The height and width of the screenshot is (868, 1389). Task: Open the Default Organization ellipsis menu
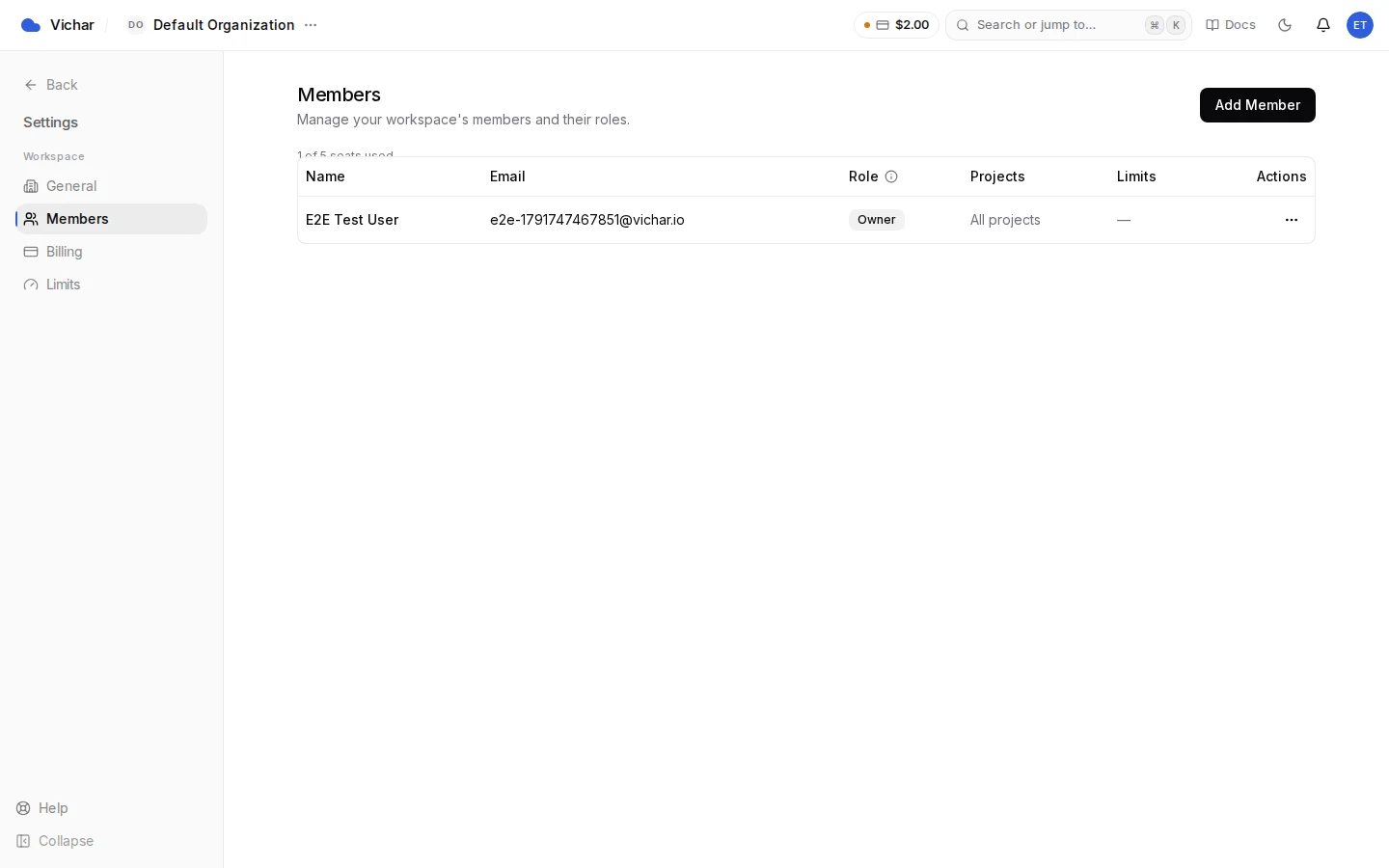tap(311, 25)
